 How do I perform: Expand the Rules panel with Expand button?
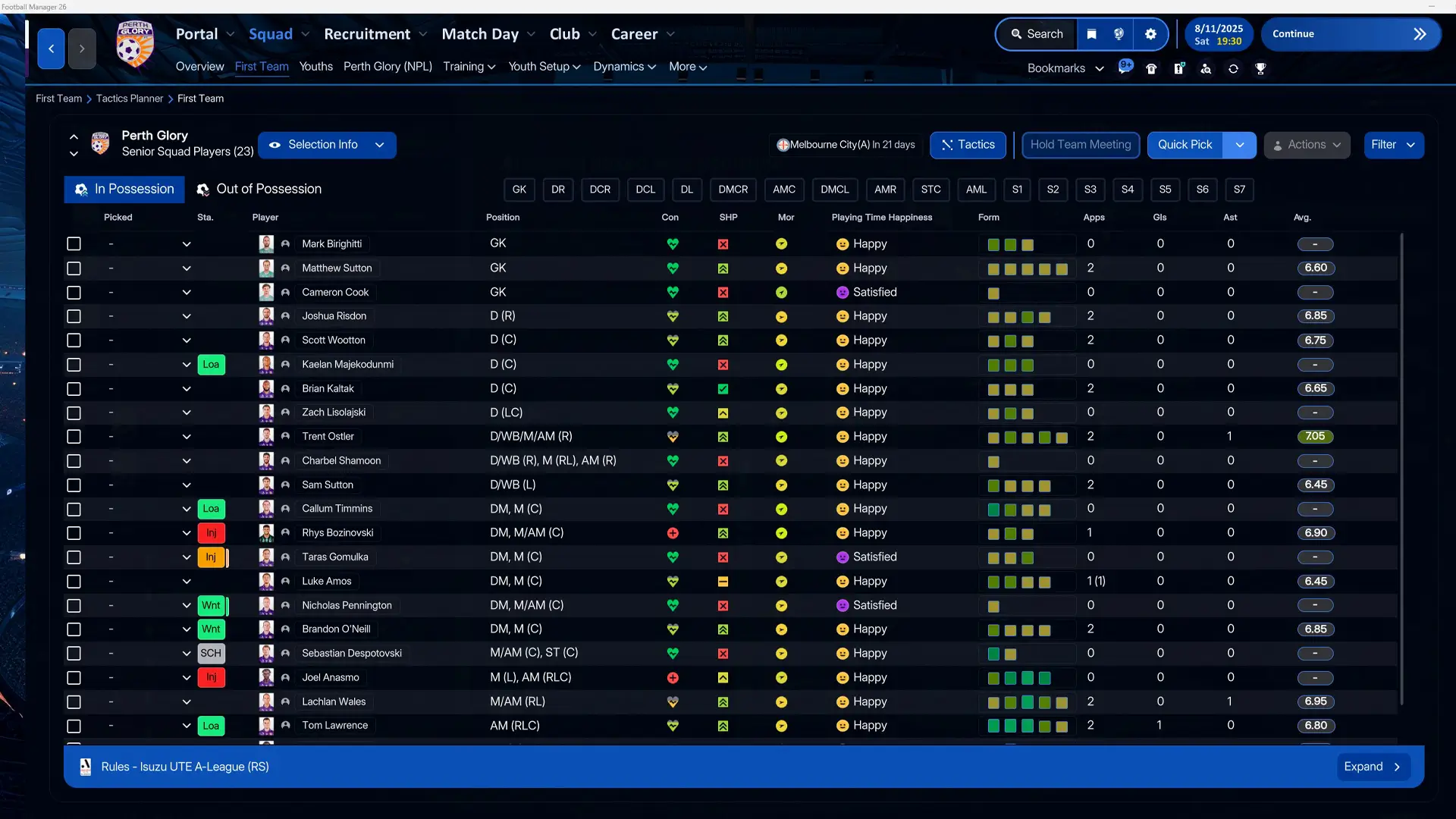pyautogui.click(x=1373, y=767)
